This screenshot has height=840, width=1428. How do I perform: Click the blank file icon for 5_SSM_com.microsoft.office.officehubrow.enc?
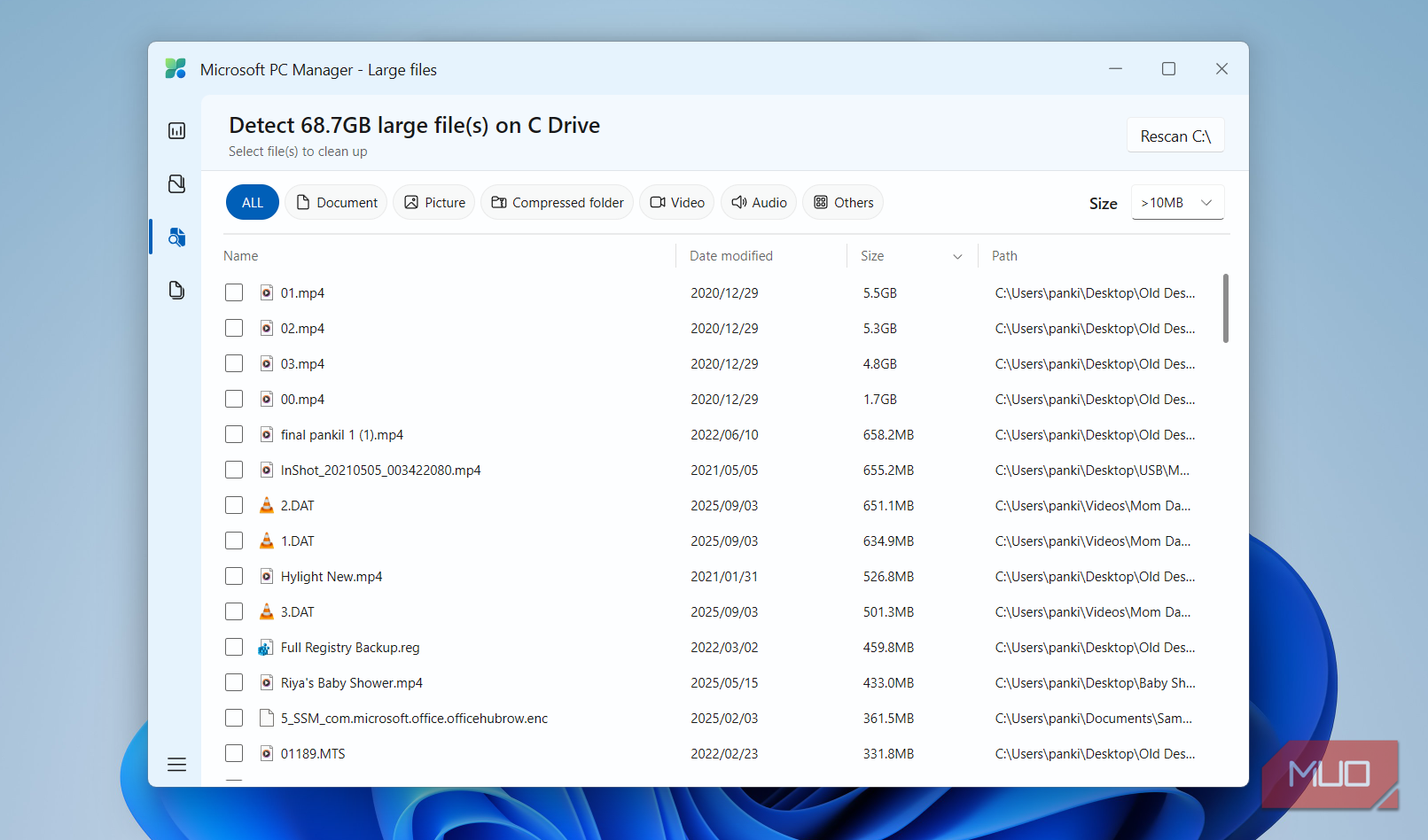pos(266,718)
